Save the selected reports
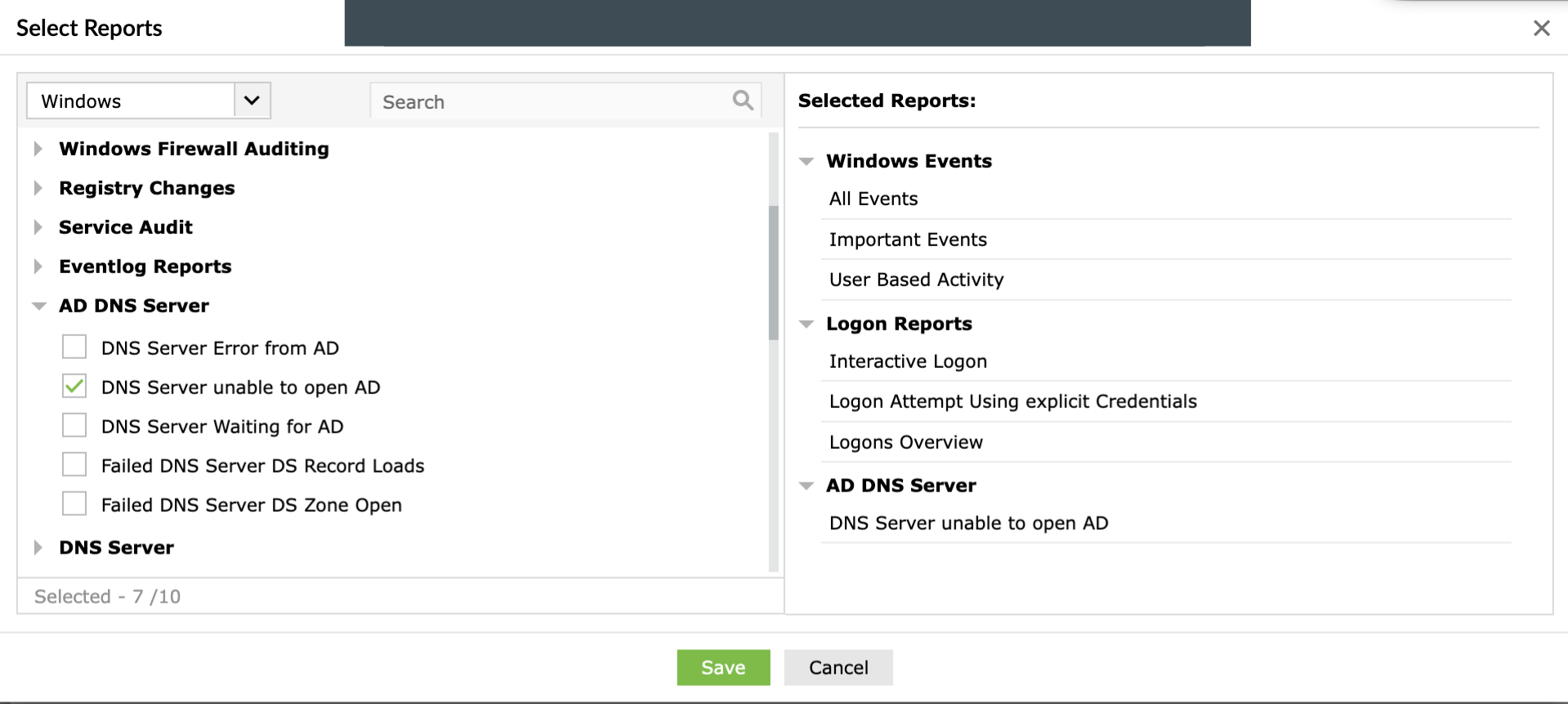Viewport: 1568px width, 704px height. click(x=723, y=667)
